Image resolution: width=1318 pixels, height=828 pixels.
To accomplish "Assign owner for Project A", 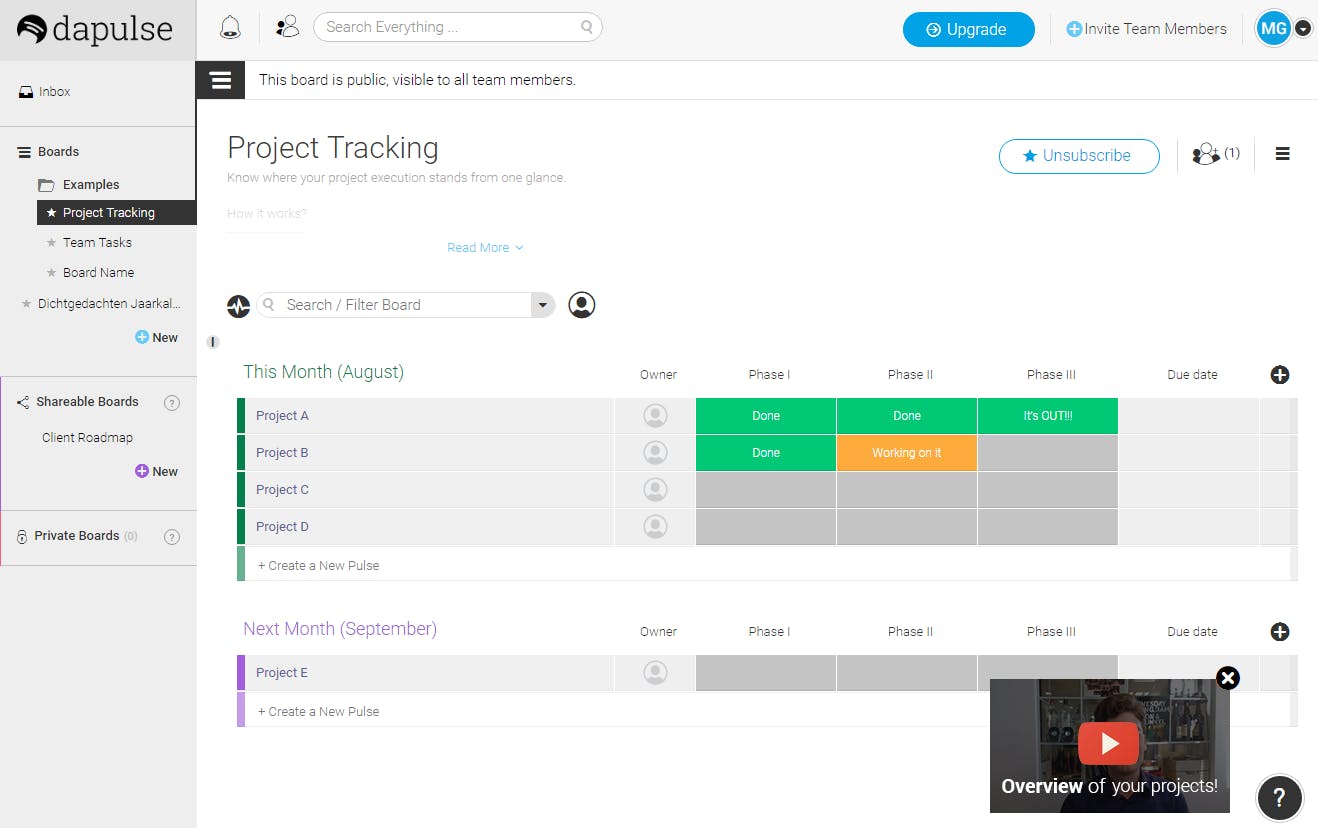I will [655, 416].
